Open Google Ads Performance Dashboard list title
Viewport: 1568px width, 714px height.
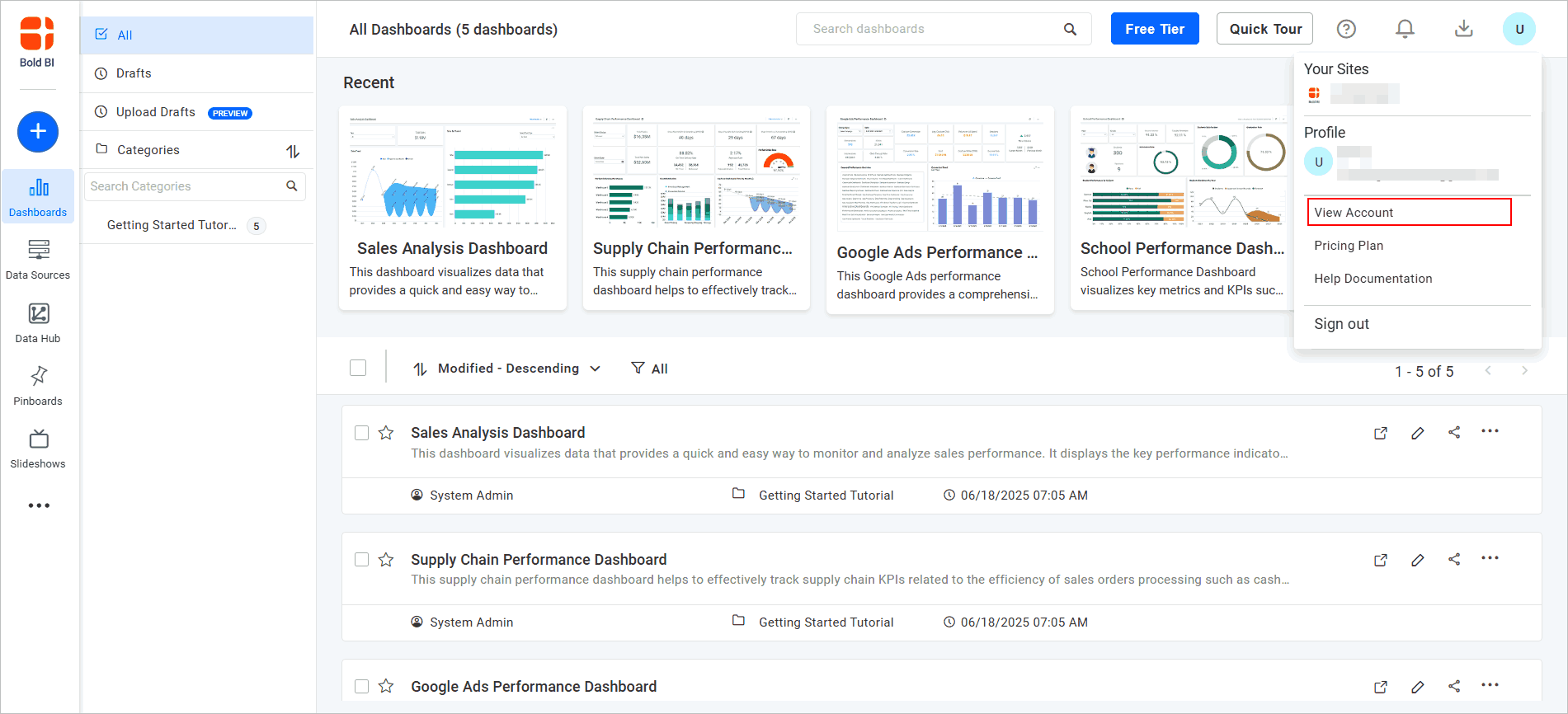[534, 687]
